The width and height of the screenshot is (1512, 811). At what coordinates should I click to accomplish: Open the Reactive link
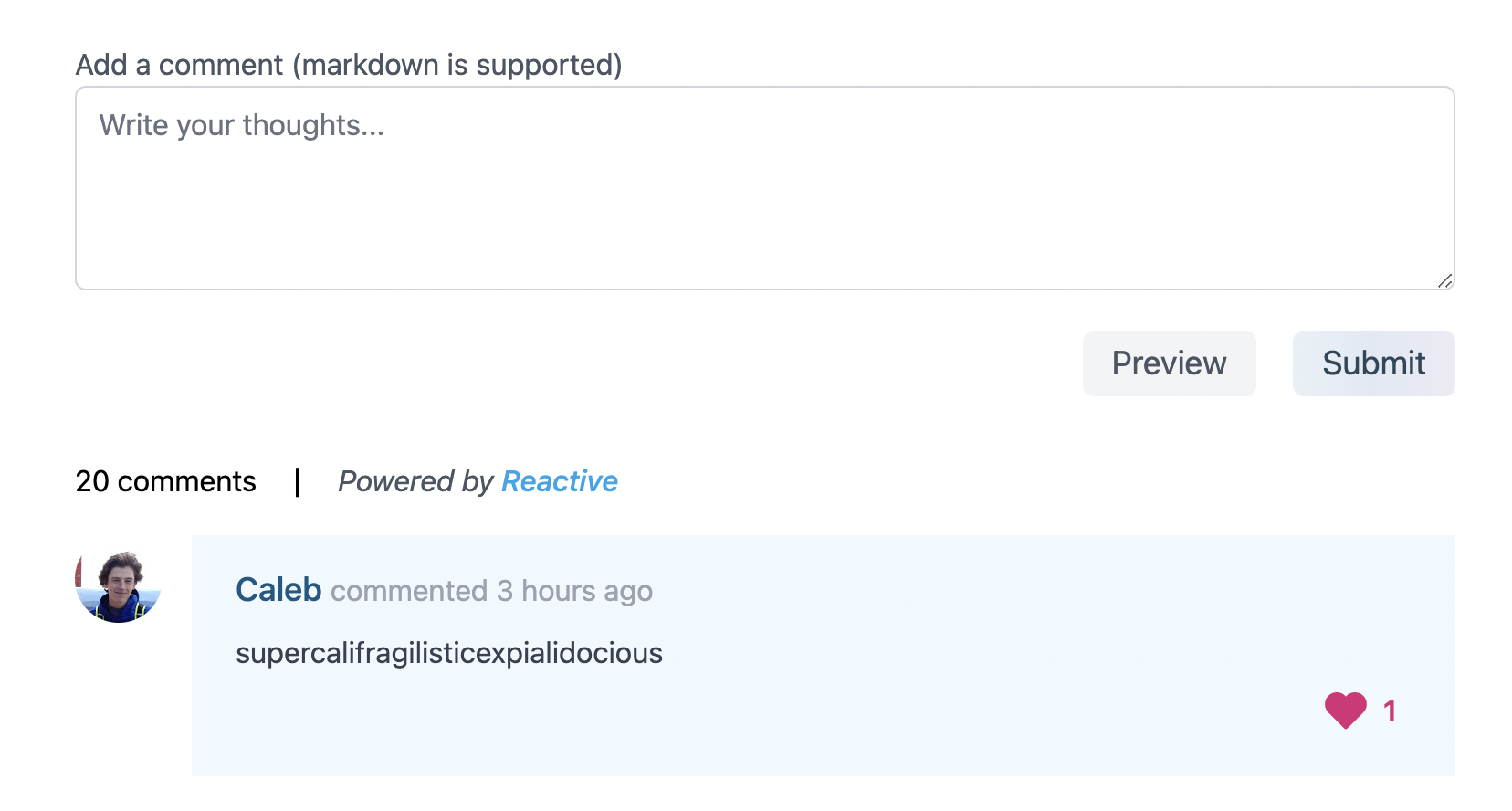(x=559, y=481)
